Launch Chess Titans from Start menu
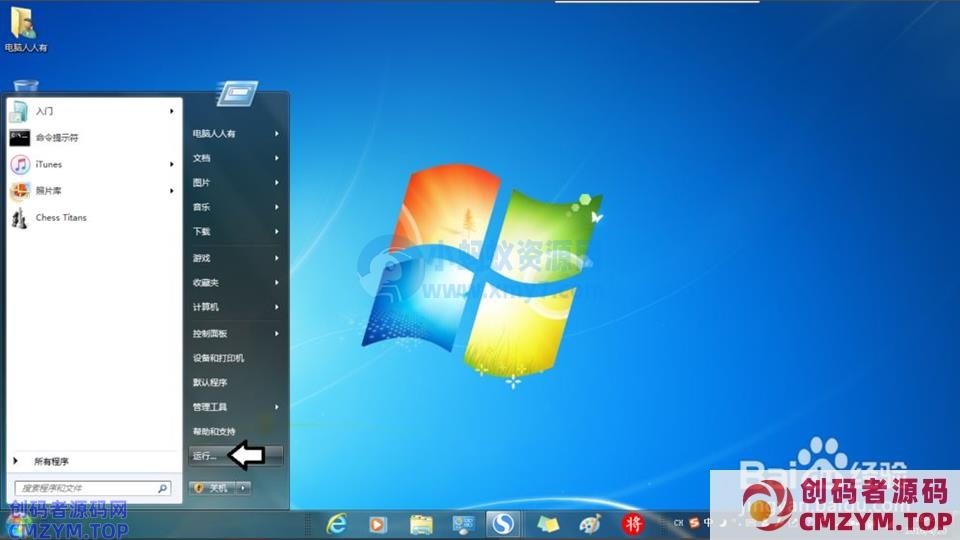Screen dimensions: 960x540 tap(60, 218)
